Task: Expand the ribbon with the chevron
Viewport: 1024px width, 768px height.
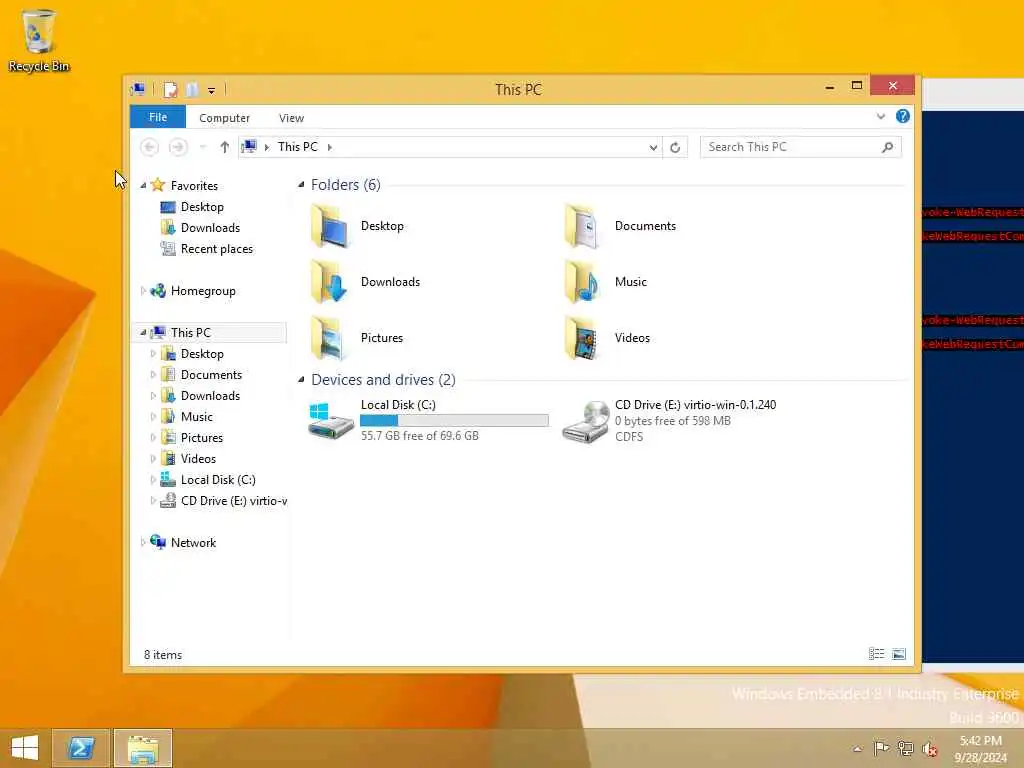Action: point(881,116)
